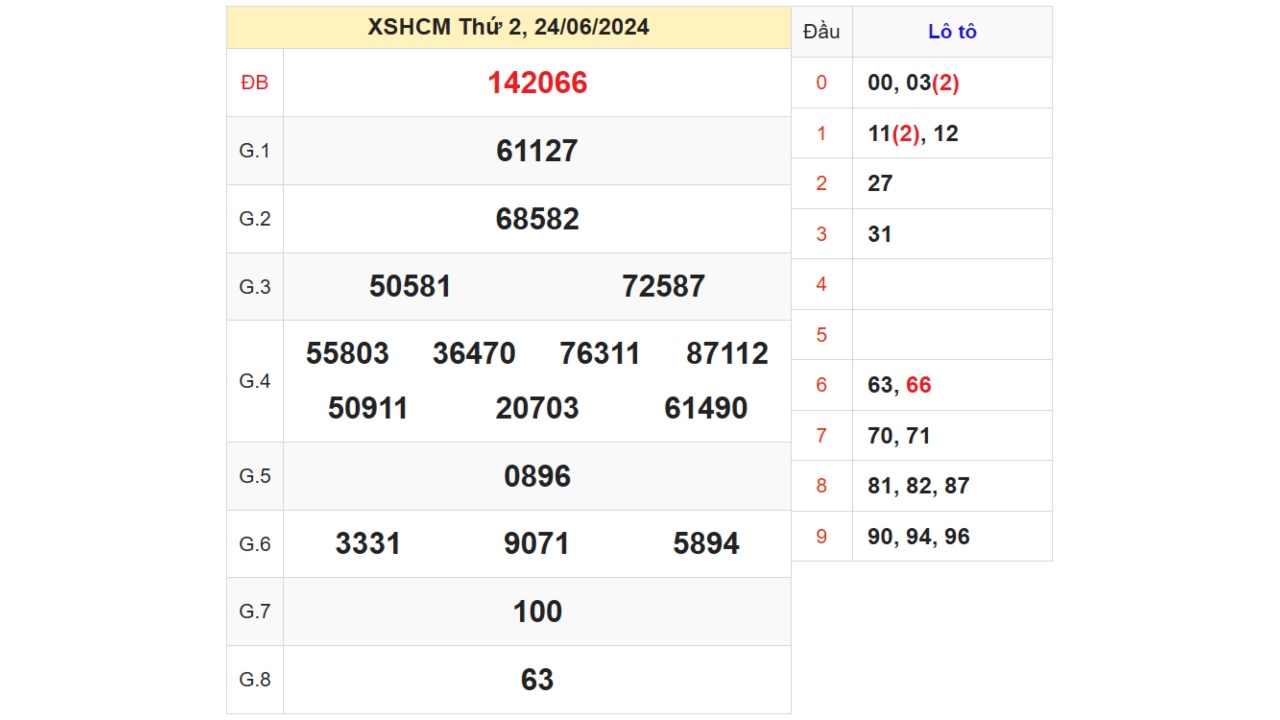
Task: Click the G.5 row label
Action: click(x=255, y=476)
